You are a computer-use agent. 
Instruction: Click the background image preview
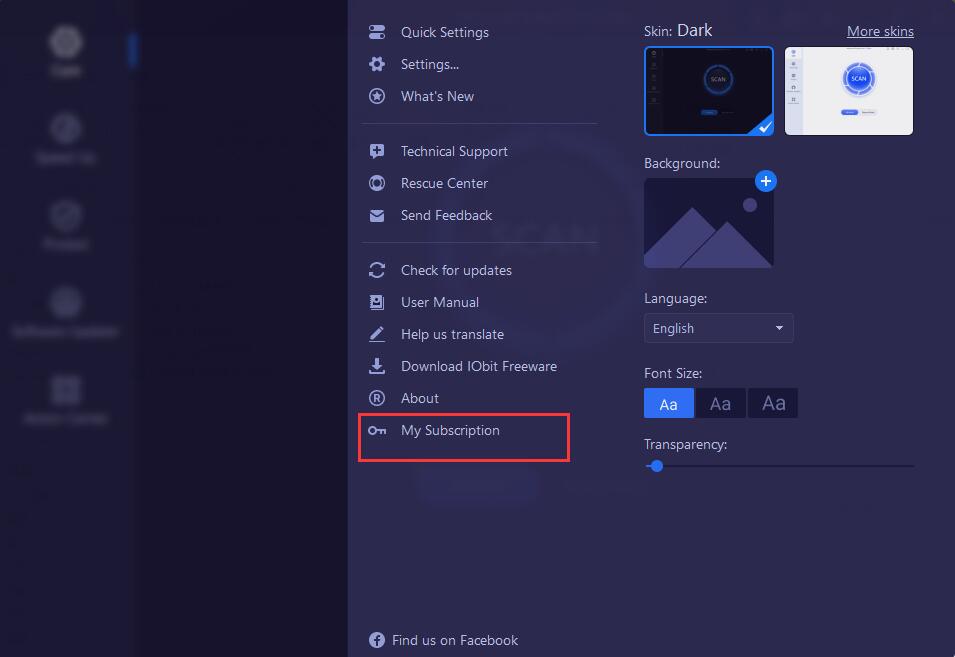coord(708,223)
